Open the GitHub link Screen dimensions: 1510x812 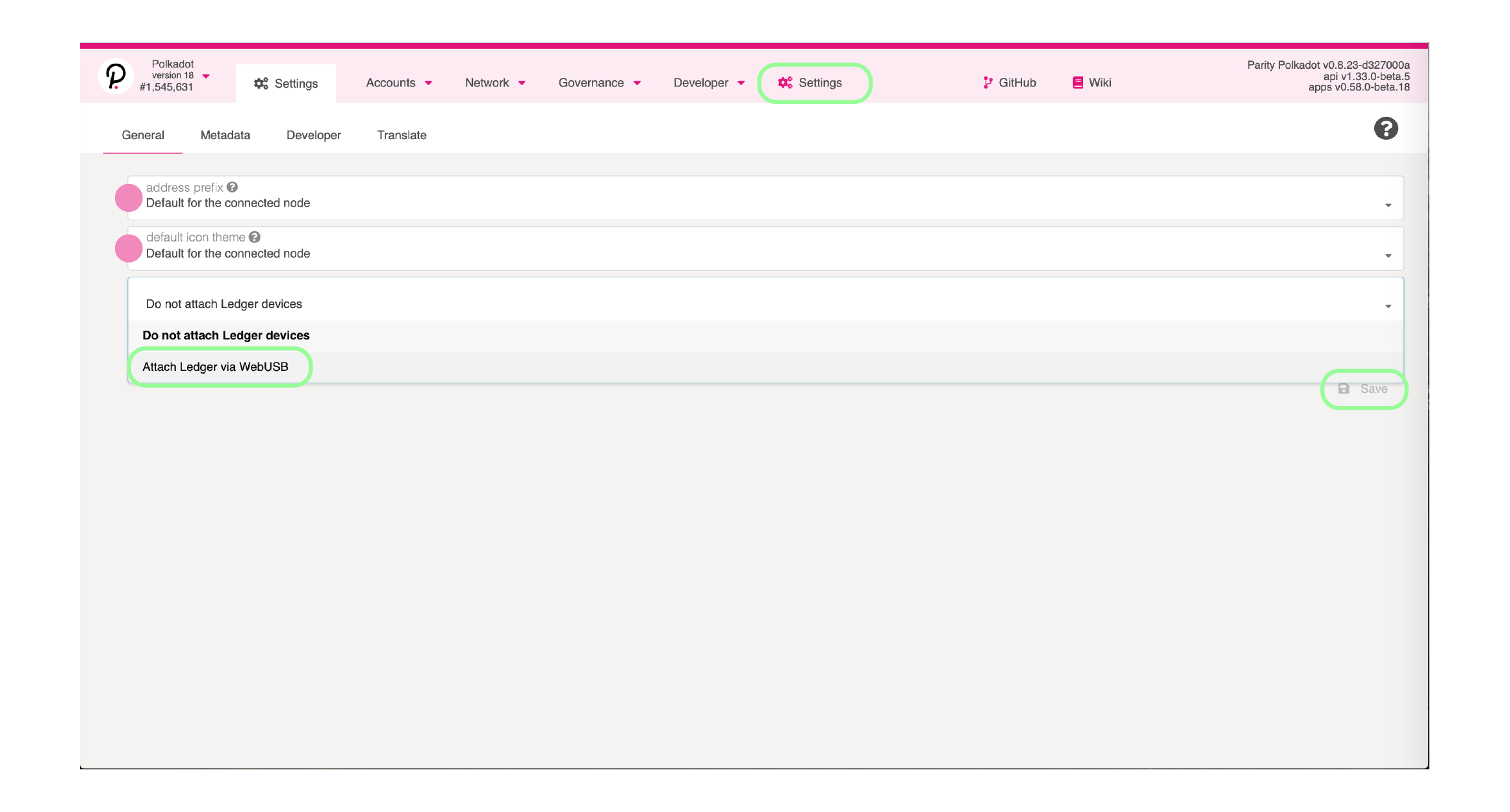pos(1009,82)
